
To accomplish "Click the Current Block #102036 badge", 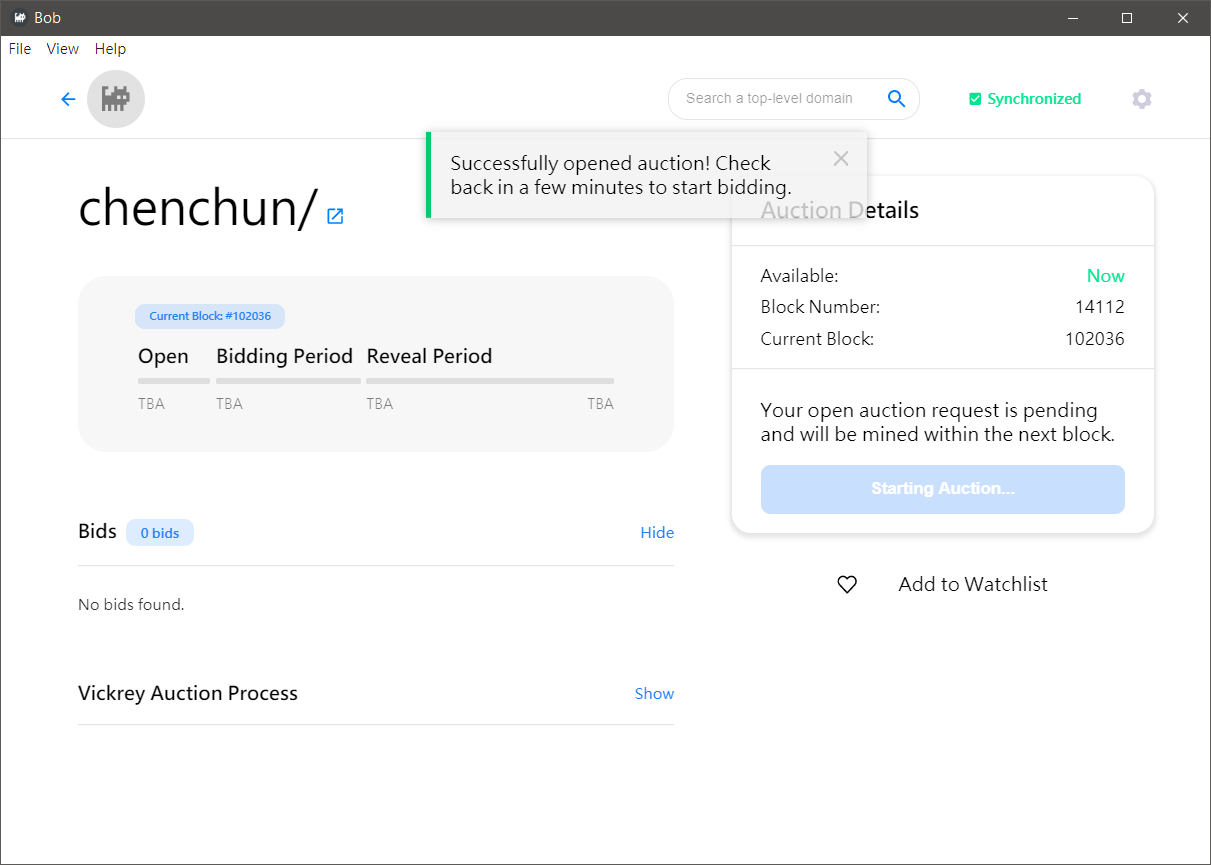I will pos(210,316).
